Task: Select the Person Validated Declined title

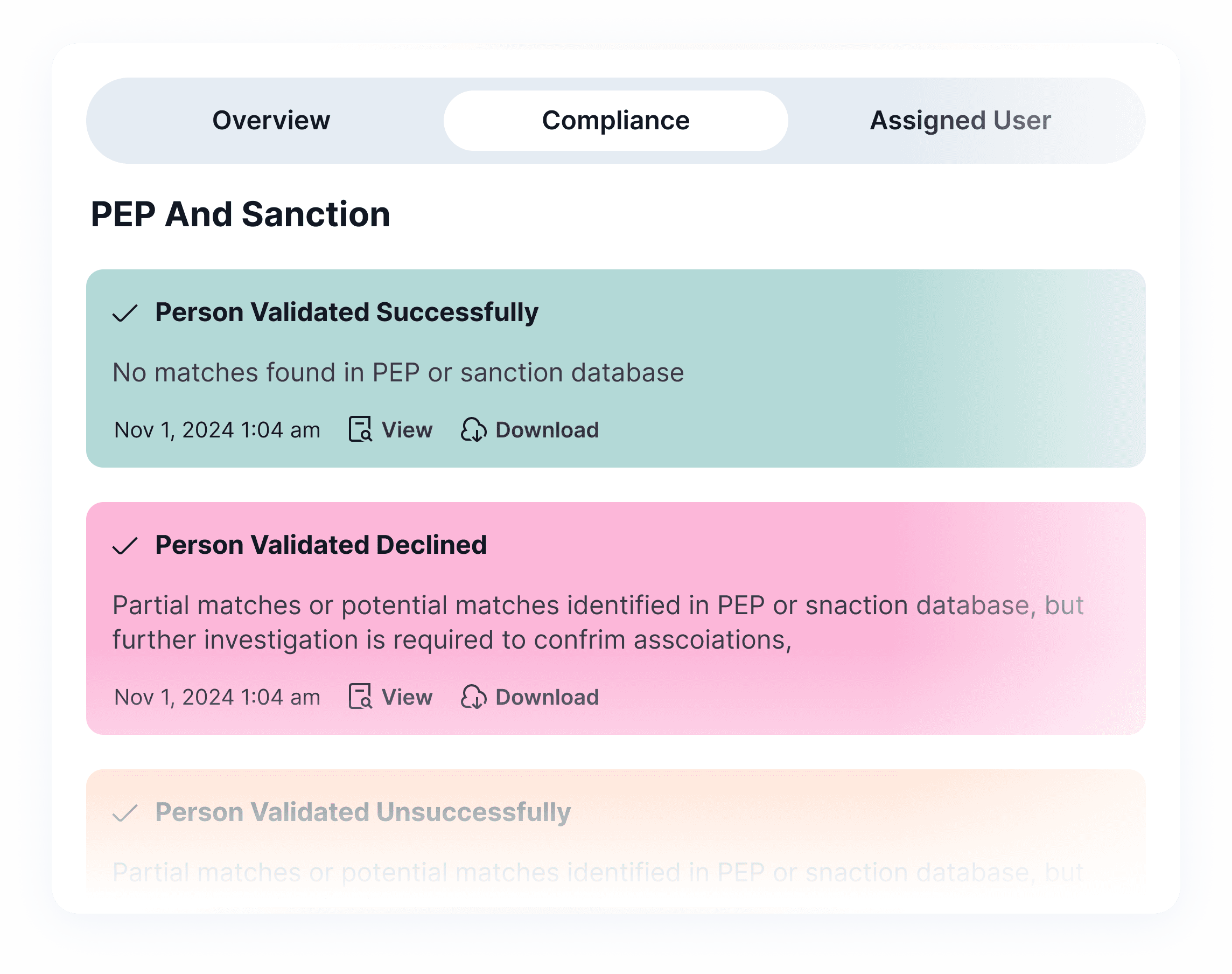Action: [x=321, y=545]
